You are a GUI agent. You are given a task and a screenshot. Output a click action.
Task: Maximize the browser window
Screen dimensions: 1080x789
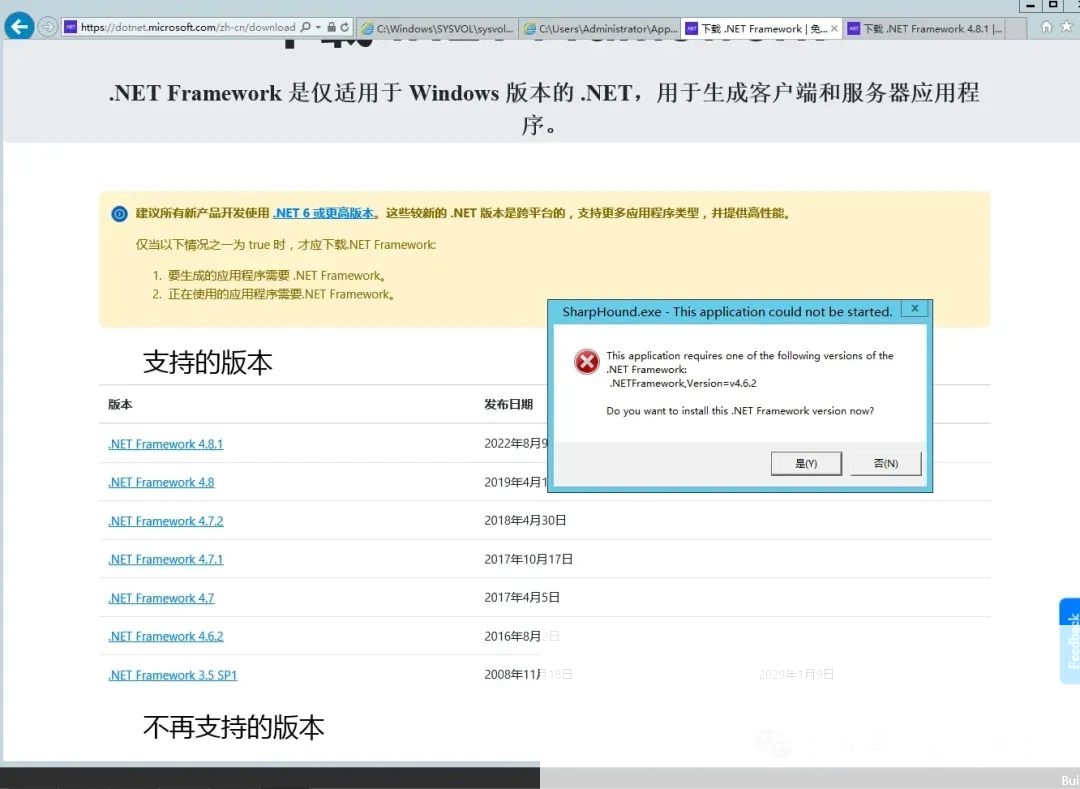1052,5
